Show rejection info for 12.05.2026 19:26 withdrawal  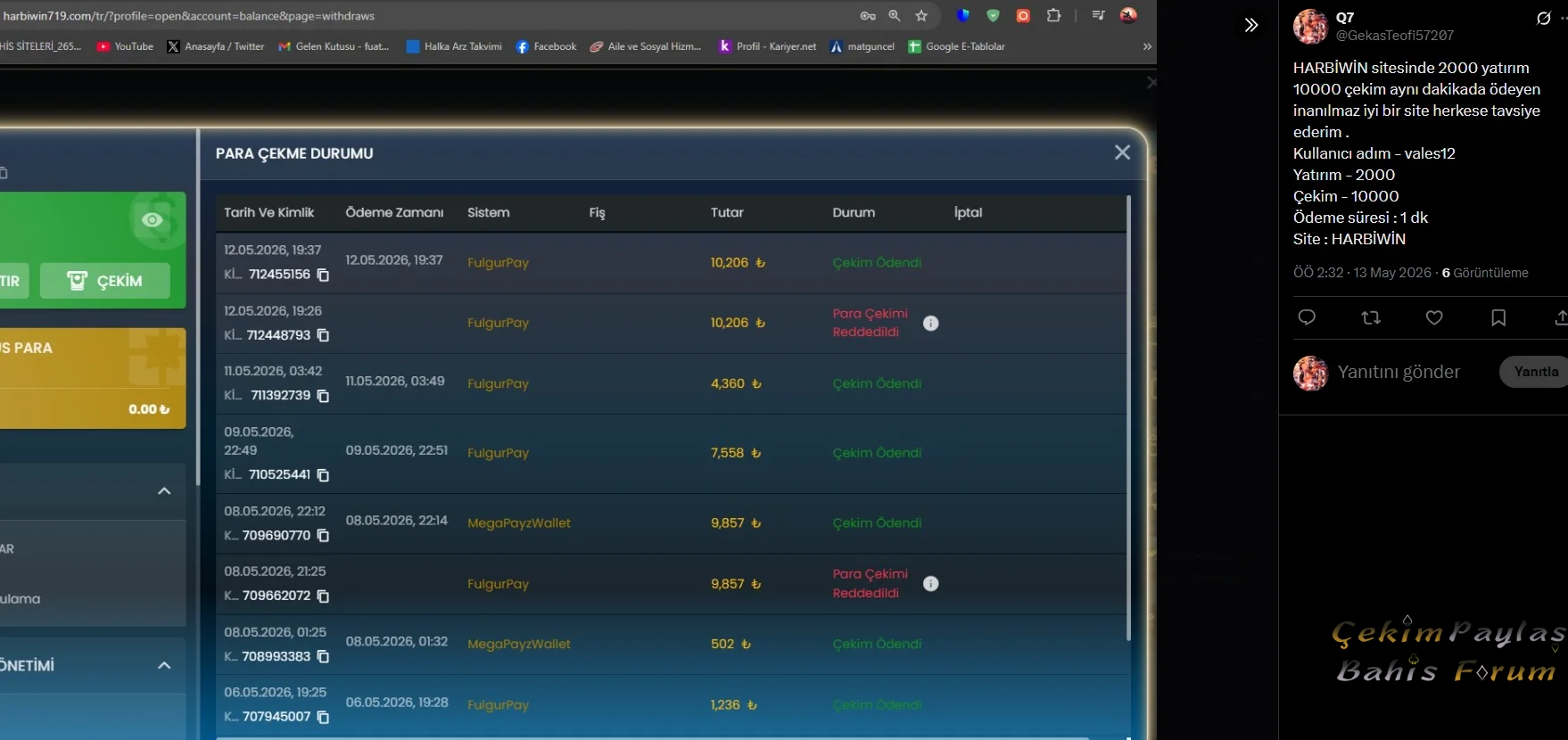click(930, 323)
